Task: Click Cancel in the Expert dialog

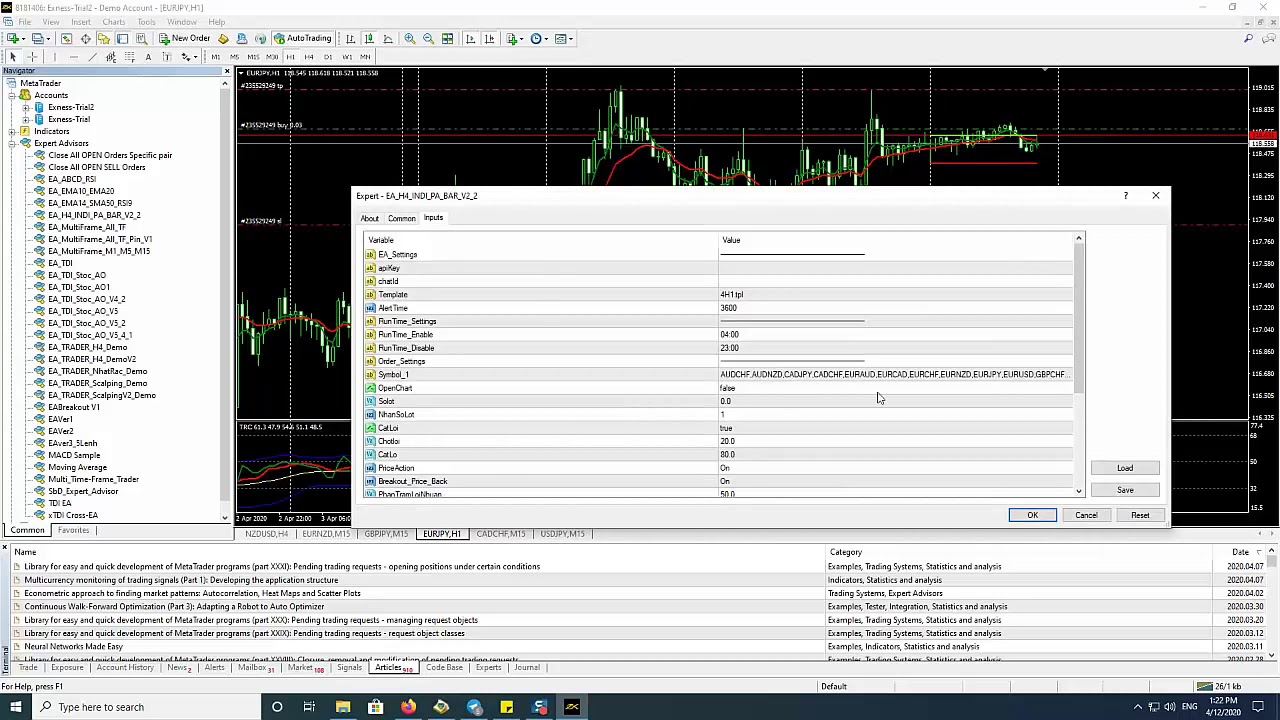Action: pyautogui.click(x=1086, y=515)
